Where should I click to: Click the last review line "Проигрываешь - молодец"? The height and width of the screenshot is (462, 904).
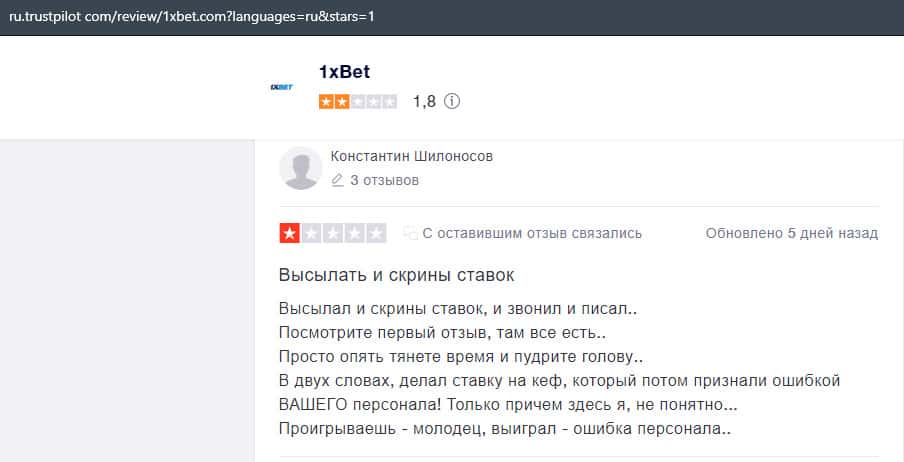(505, 430)
